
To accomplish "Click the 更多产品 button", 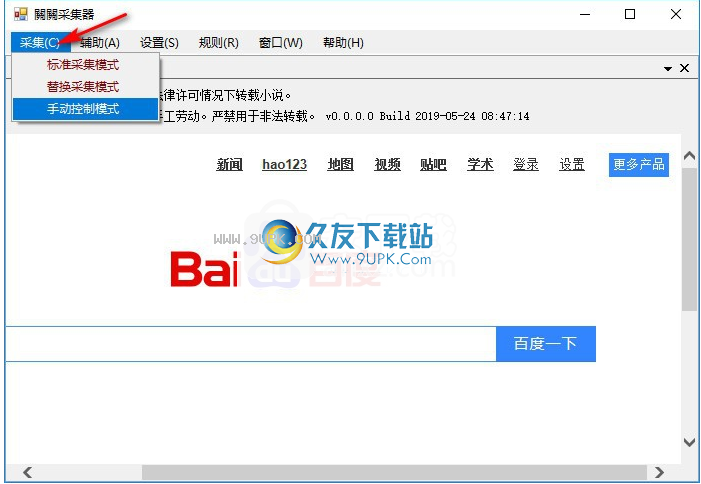I will pyautogui.click(x=639, y=164).
